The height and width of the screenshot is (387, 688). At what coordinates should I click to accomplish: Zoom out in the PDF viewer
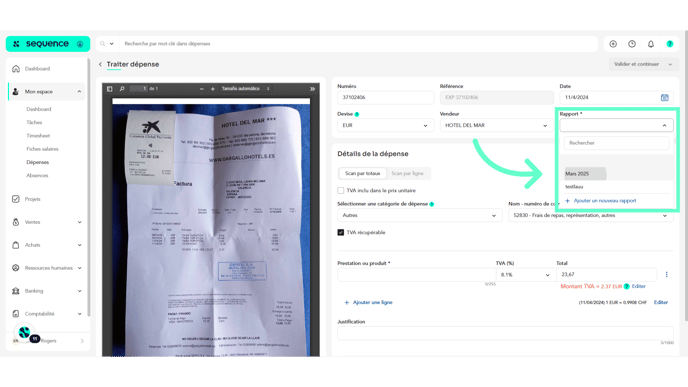[x=202, y=89]
